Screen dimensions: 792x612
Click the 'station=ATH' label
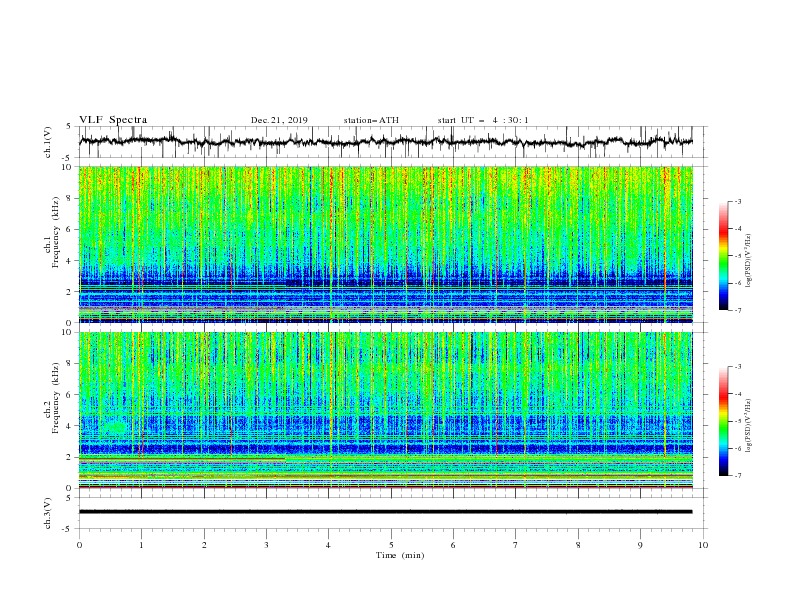pos(371,120)
